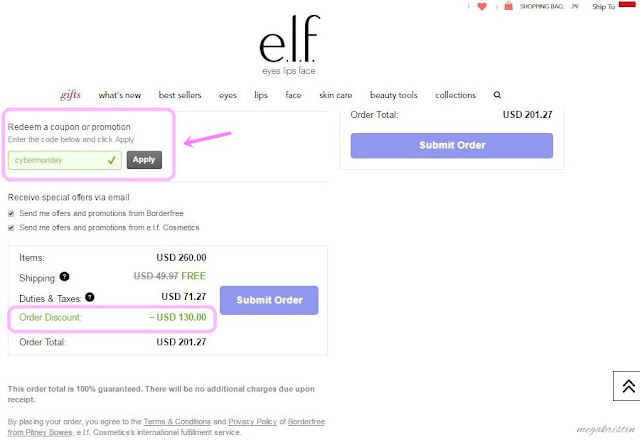Click Apply to redeem the coupon
The width and height of the screenshot is (640, 440).
click(x=144, y=159)
